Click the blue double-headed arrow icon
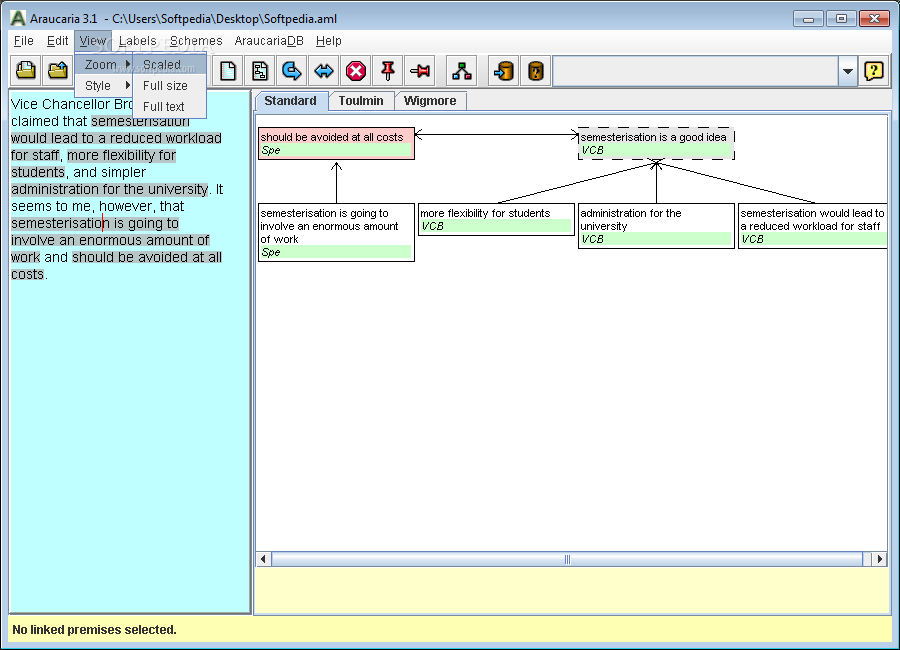The image size is (900, 650). coord(324,71)
